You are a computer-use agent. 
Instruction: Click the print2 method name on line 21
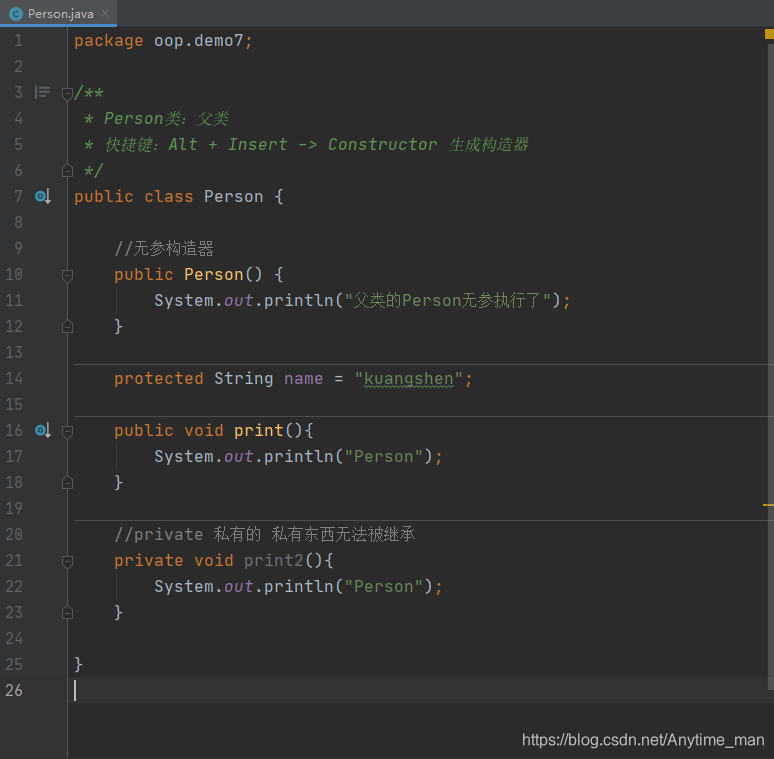click(x=273, y=561)
